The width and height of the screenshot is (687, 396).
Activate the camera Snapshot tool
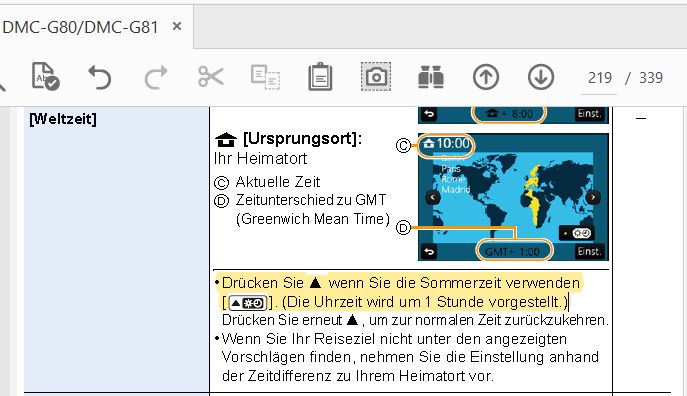(x=376, y=77)
